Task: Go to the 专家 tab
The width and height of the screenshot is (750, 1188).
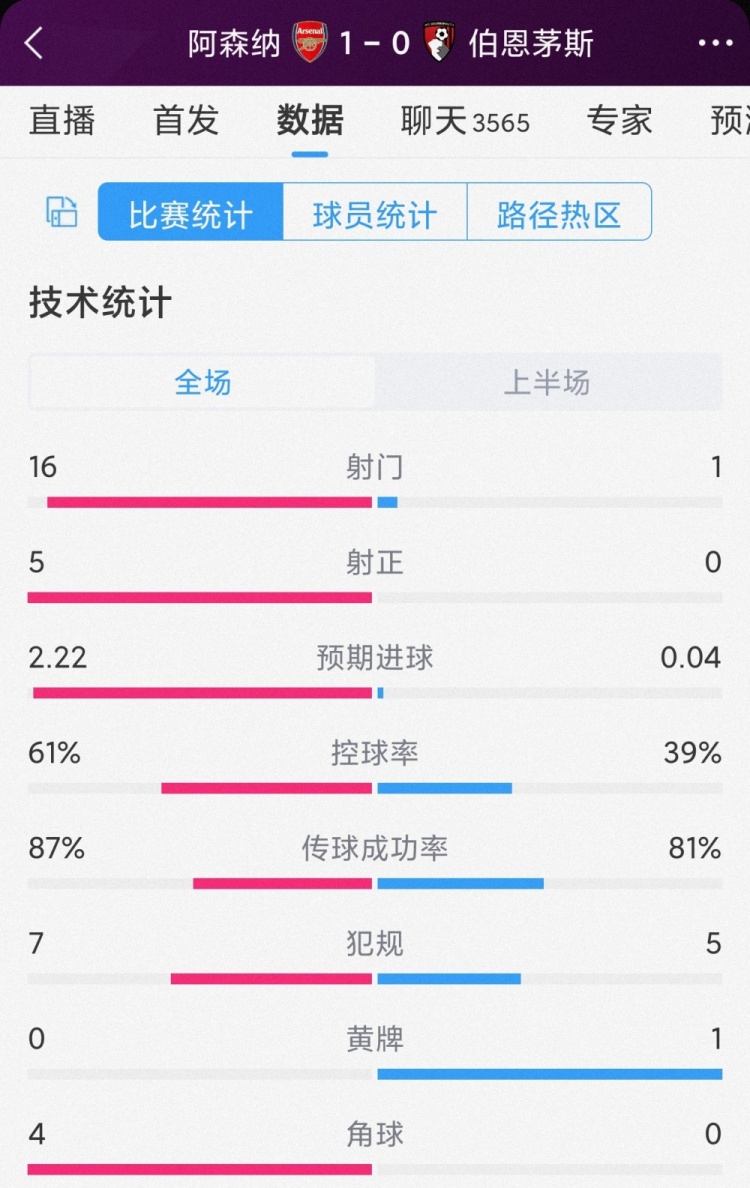Action: (619, 120)
